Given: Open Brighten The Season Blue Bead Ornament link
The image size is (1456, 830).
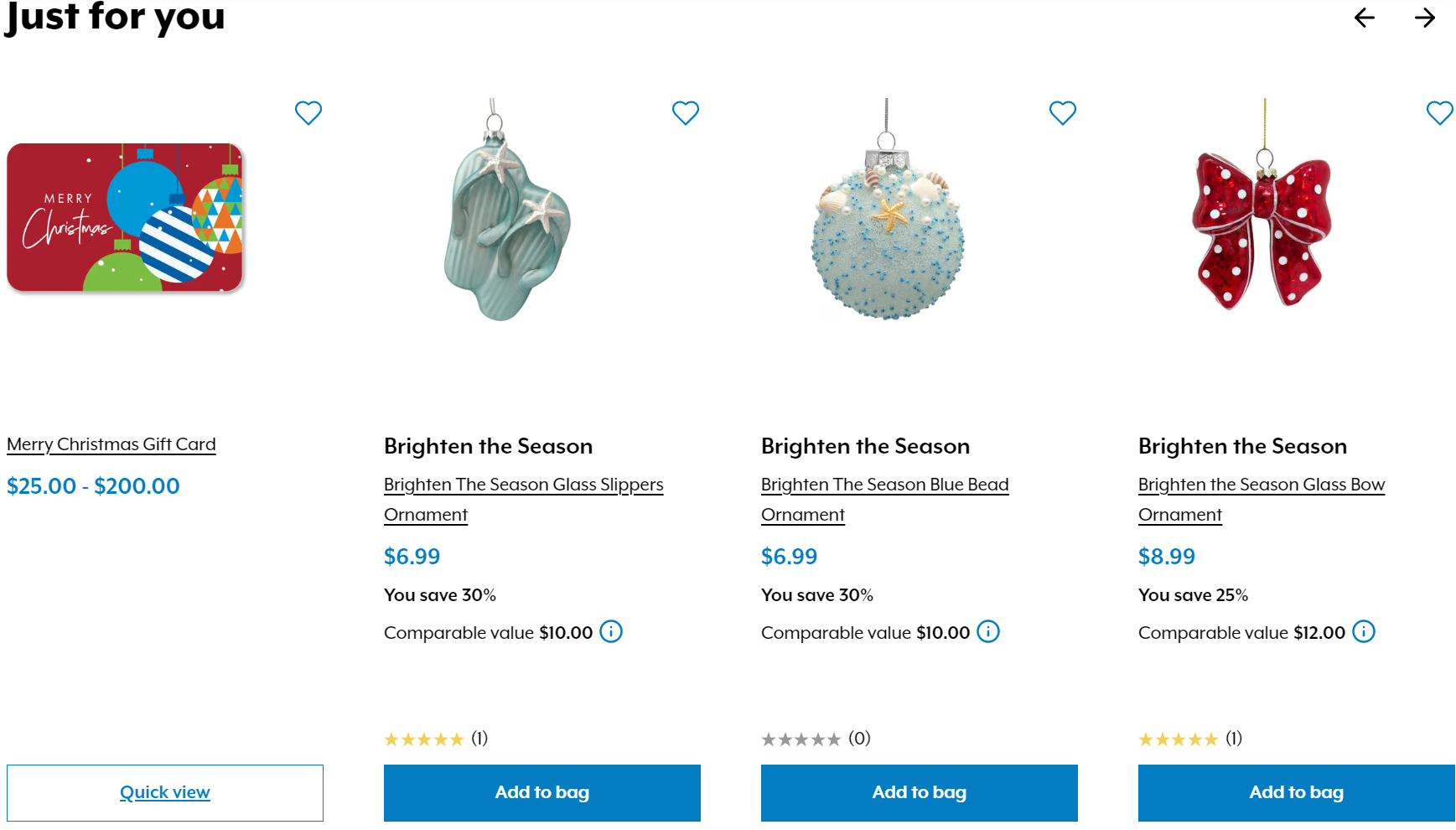Looking at the screenshot, I should [884, 485].
